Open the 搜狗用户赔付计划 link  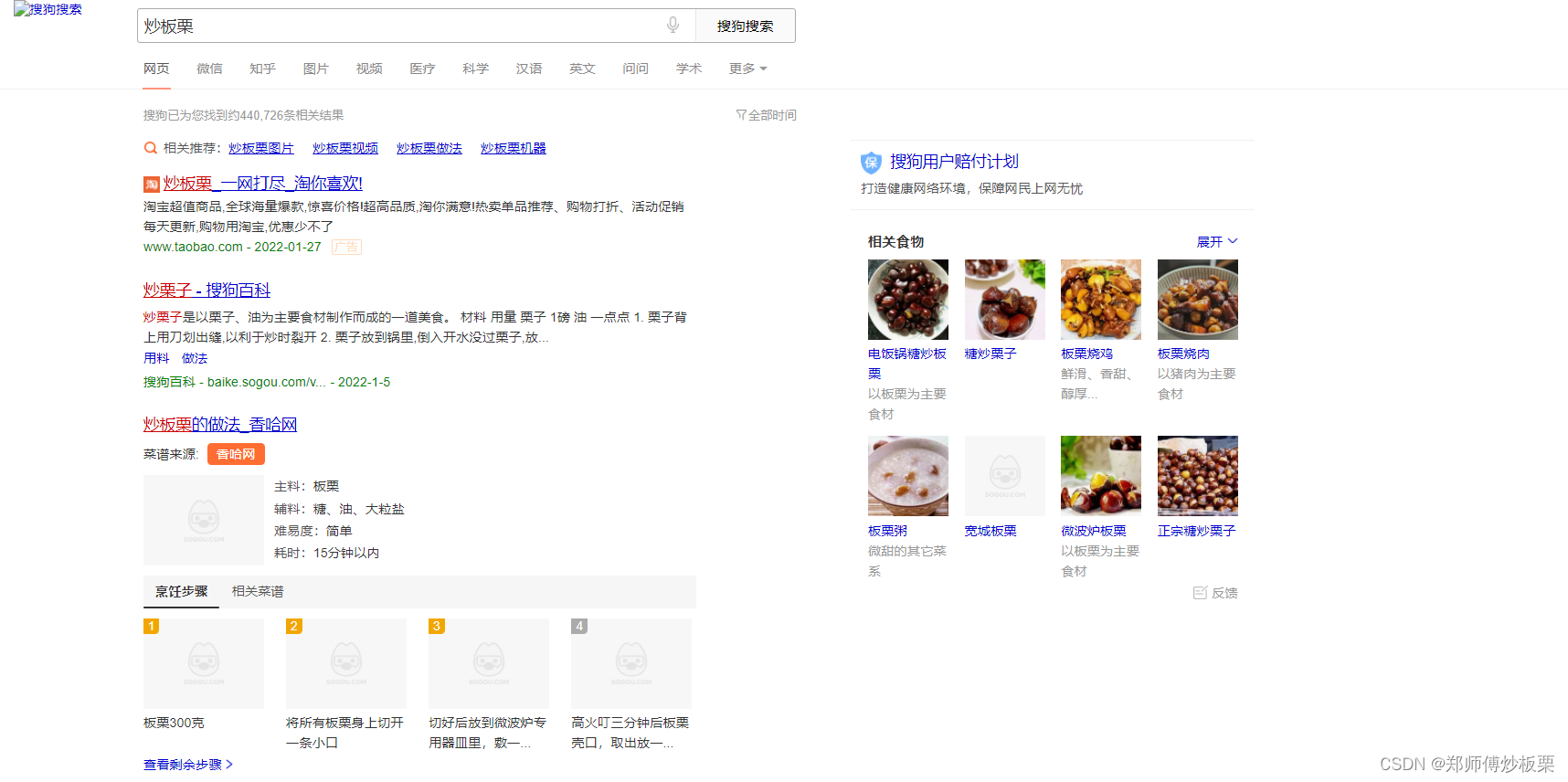954,162
